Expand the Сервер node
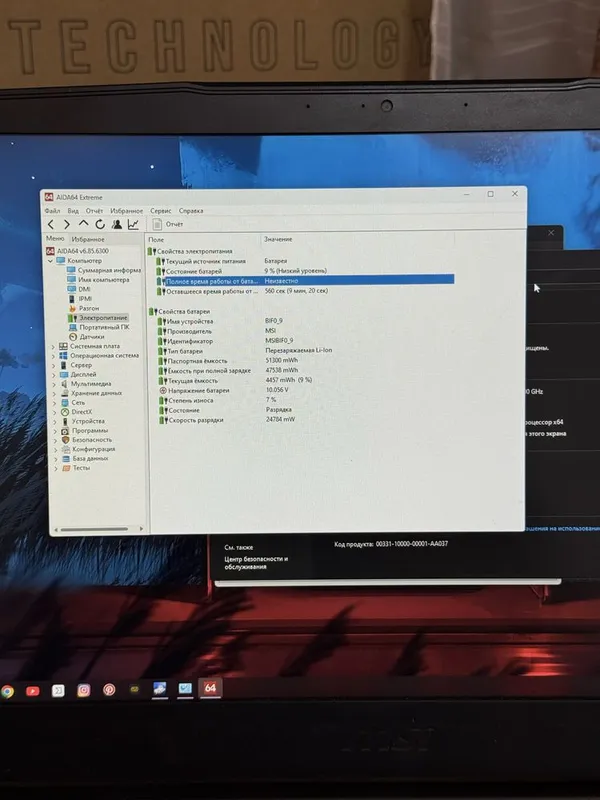The image size is (600, 800). click(x=54, y=365)
